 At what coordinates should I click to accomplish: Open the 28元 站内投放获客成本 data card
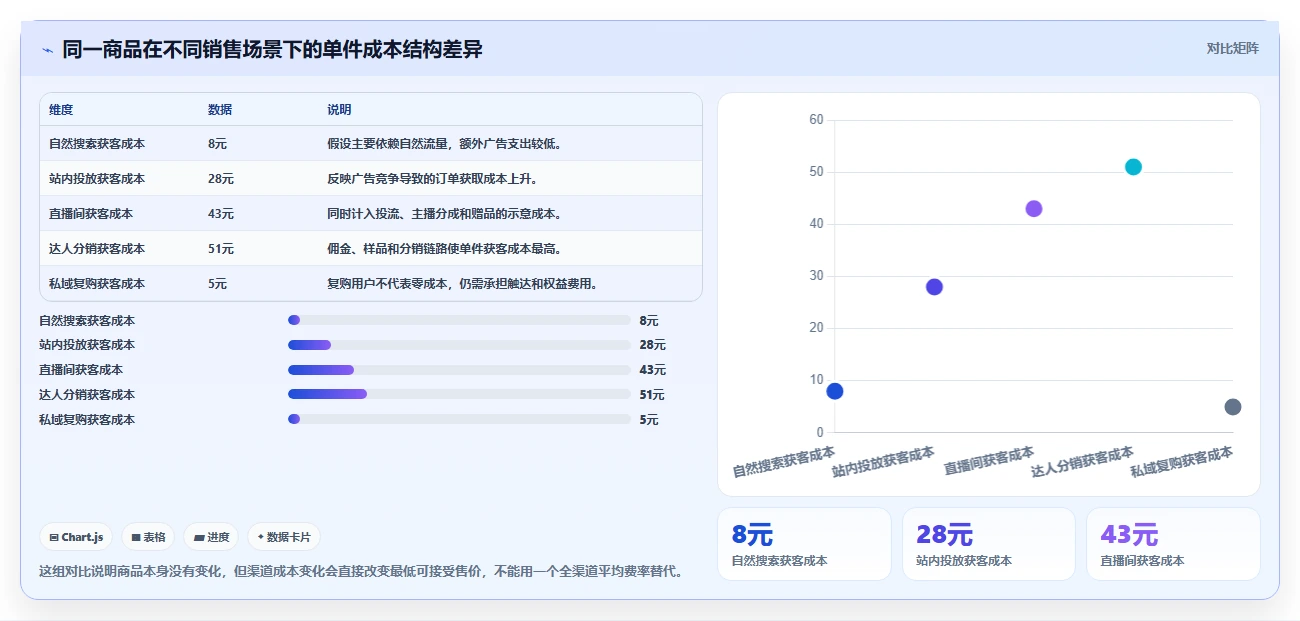(x=989, y=544)
